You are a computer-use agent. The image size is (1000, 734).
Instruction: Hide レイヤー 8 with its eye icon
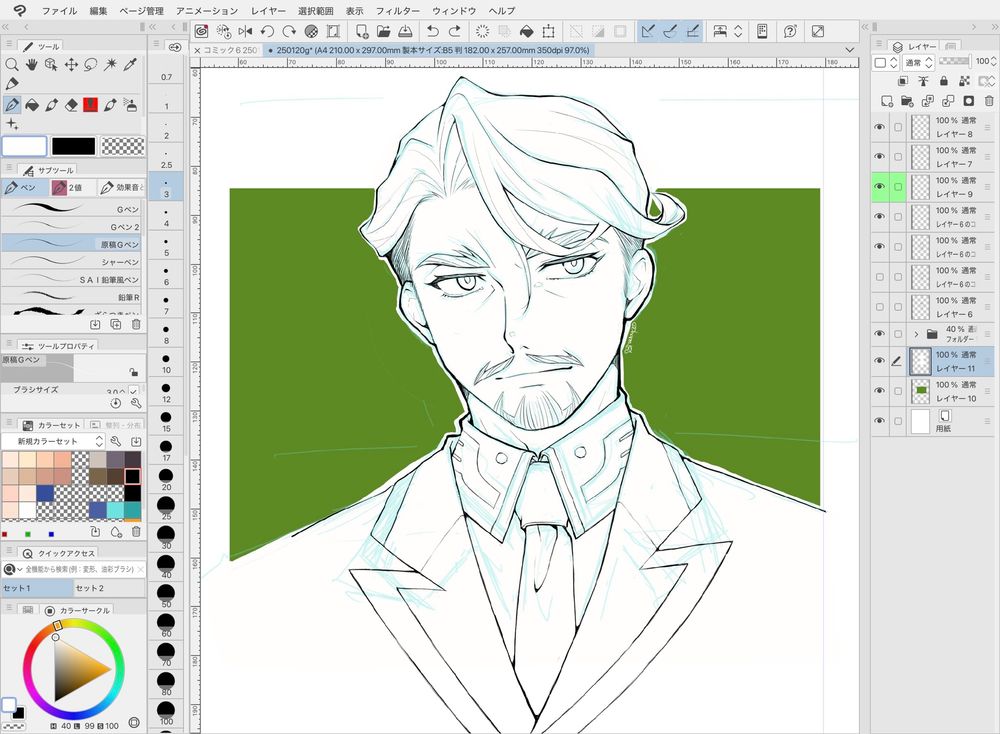880,127
